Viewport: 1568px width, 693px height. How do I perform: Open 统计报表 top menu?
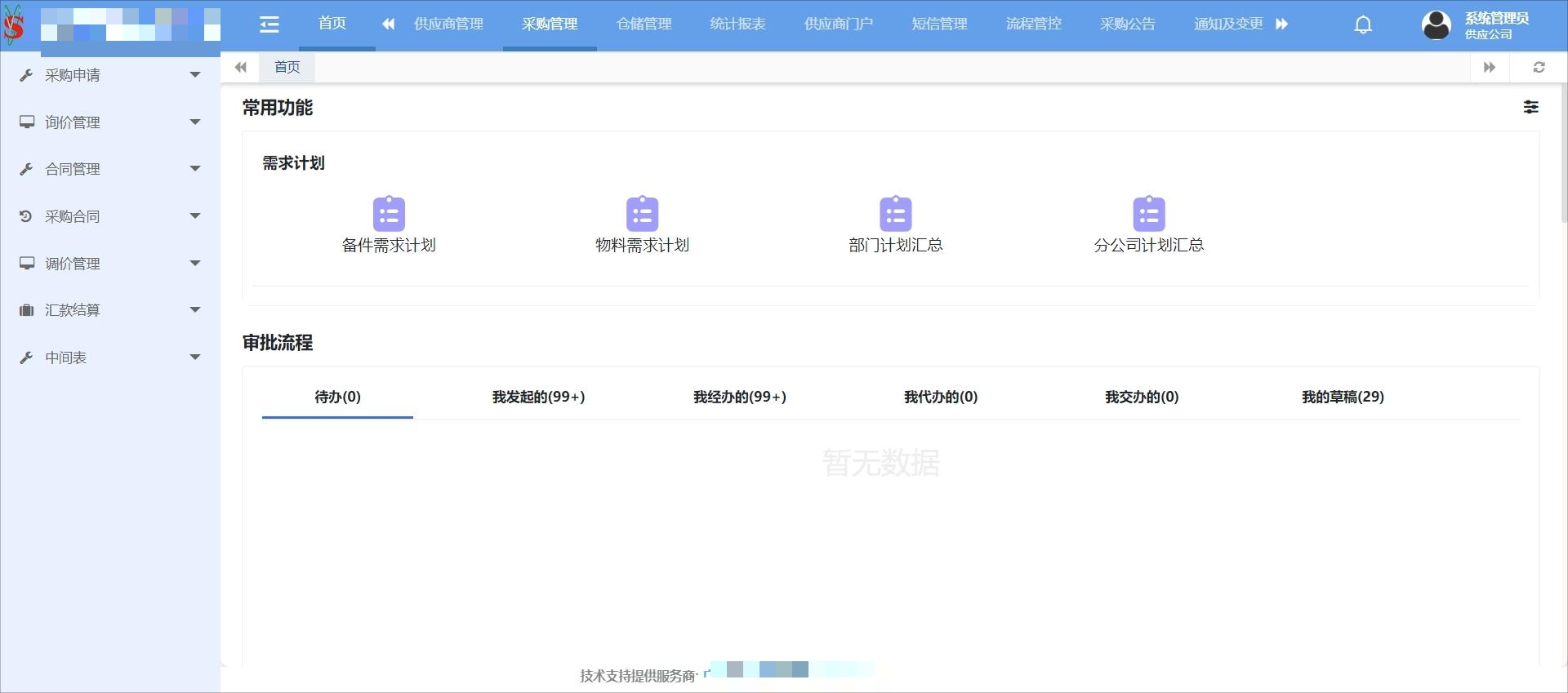pyautogui.click(x=738, y=24)
